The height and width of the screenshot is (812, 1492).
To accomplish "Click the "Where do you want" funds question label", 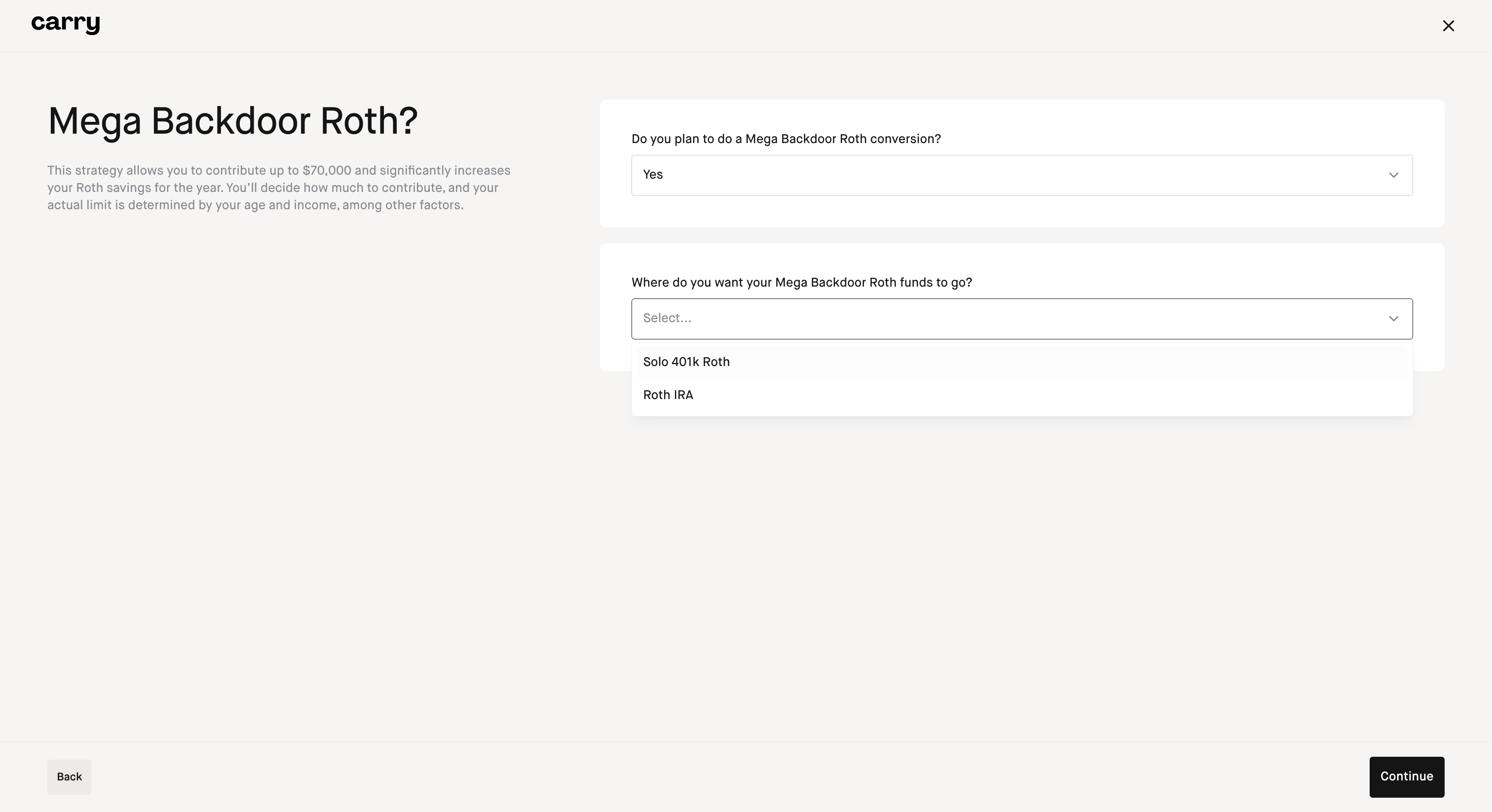I will click(801, 283).
